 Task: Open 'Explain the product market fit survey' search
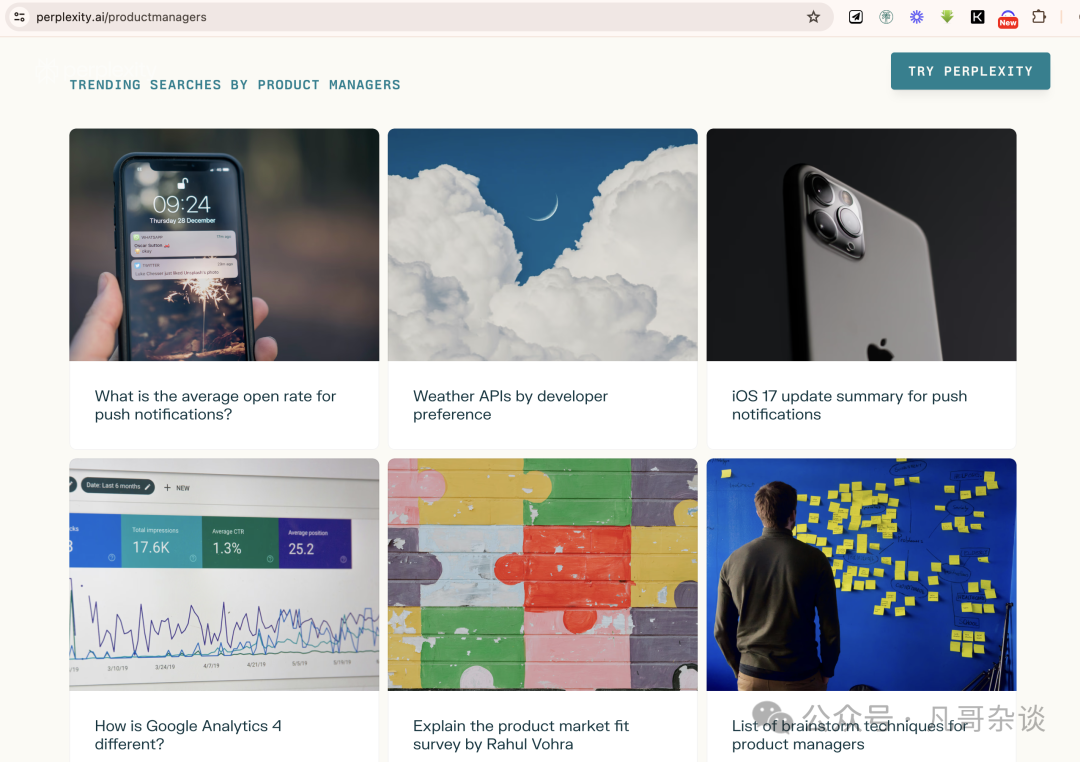521,734
